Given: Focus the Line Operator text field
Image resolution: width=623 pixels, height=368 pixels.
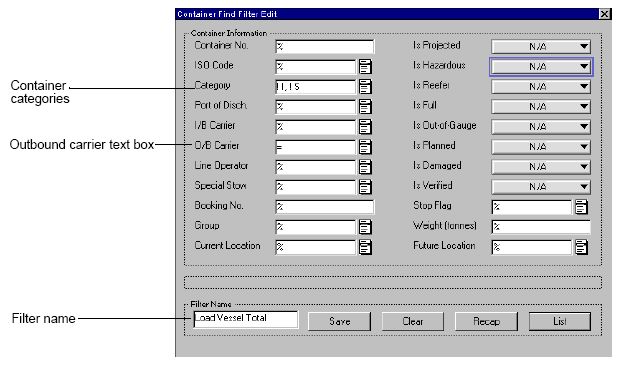Looking at the screenshot, I should click(315, 167).
